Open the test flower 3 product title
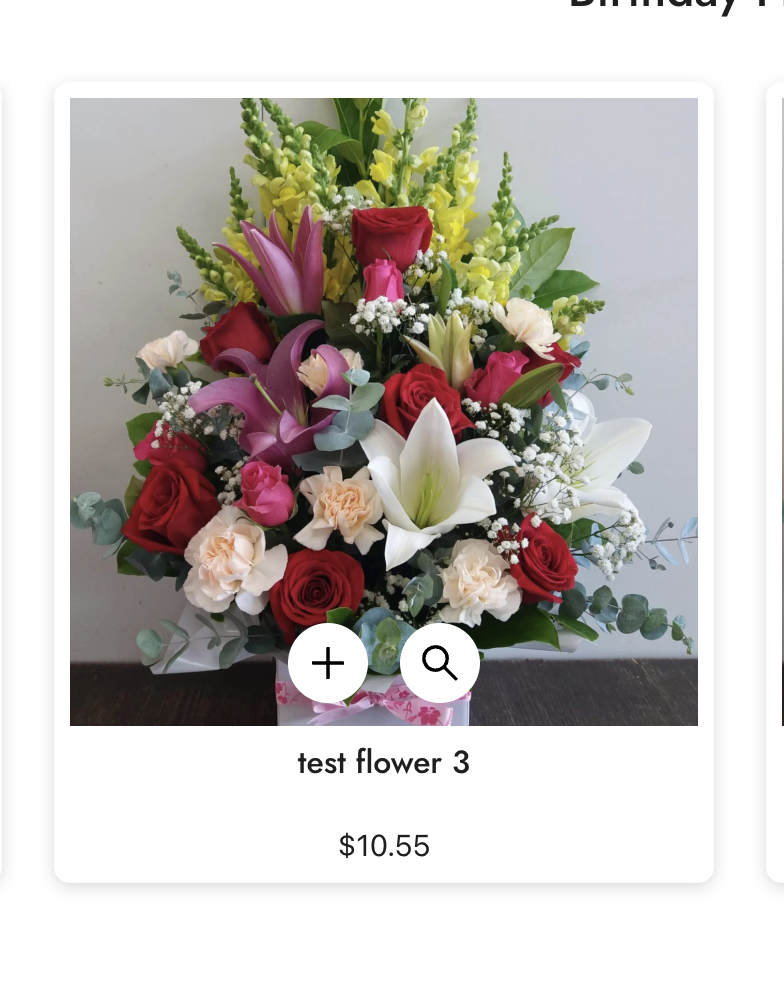784x998 pixels. pos(384,762)
